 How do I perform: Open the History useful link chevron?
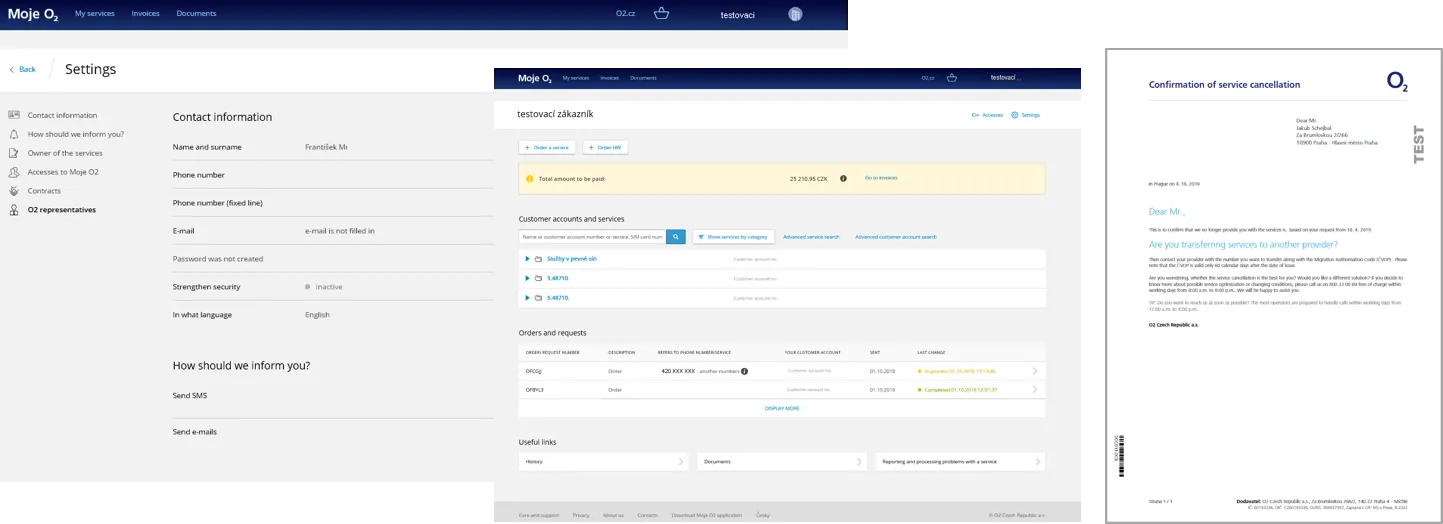pyautogui.click(x=681, y=462)
